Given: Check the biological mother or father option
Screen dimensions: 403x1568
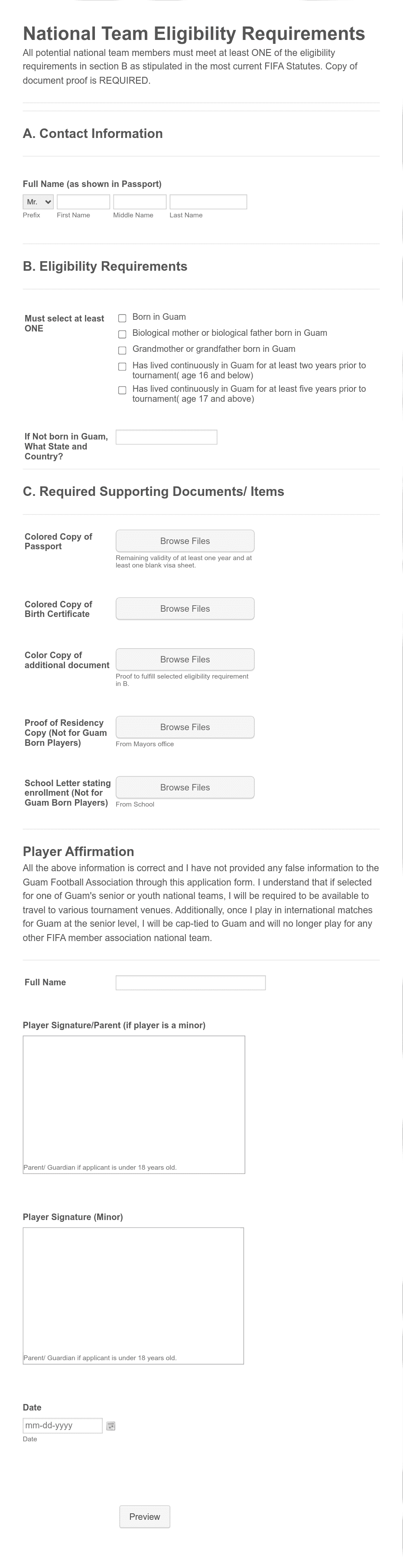Looking at the screenshot, I should [122, 333].
